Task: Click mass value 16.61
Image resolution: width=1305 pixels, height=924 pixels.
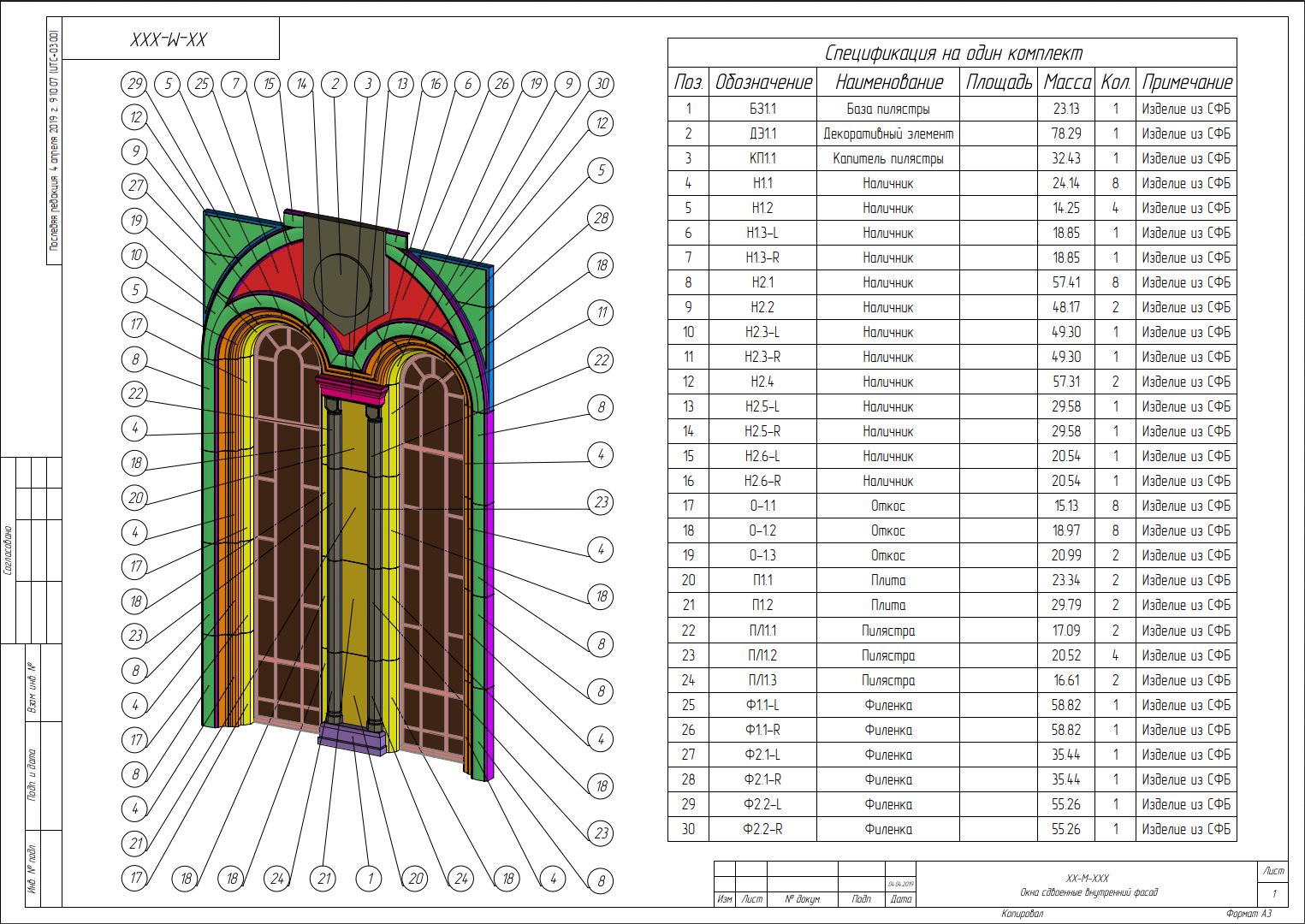Action: [x=1066, y=680]
